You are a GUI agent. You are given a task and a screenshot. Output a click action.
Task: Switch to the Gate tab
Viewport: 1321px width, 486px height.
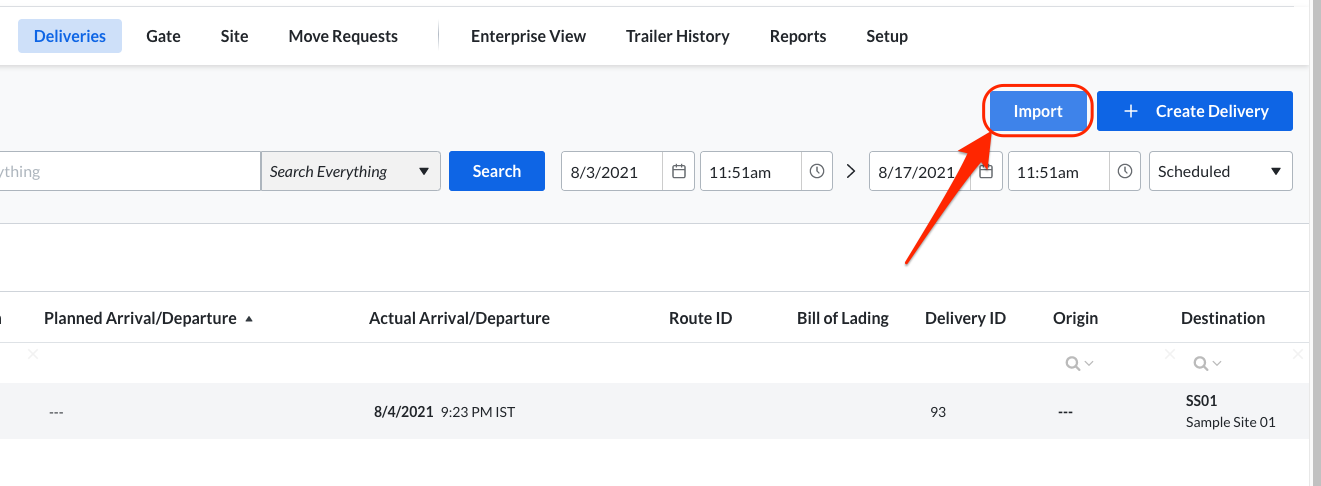[163, 36]
